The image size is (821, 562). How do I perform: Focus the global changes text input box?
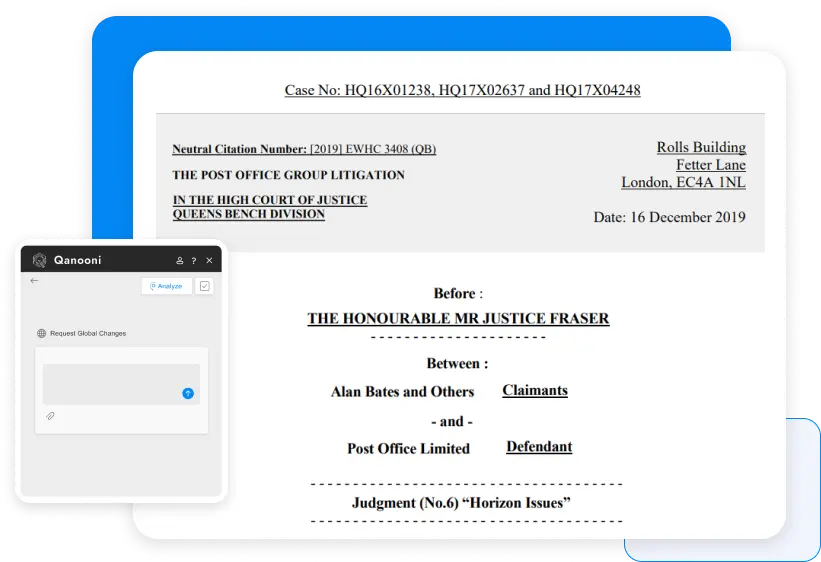tap(121, 384)
